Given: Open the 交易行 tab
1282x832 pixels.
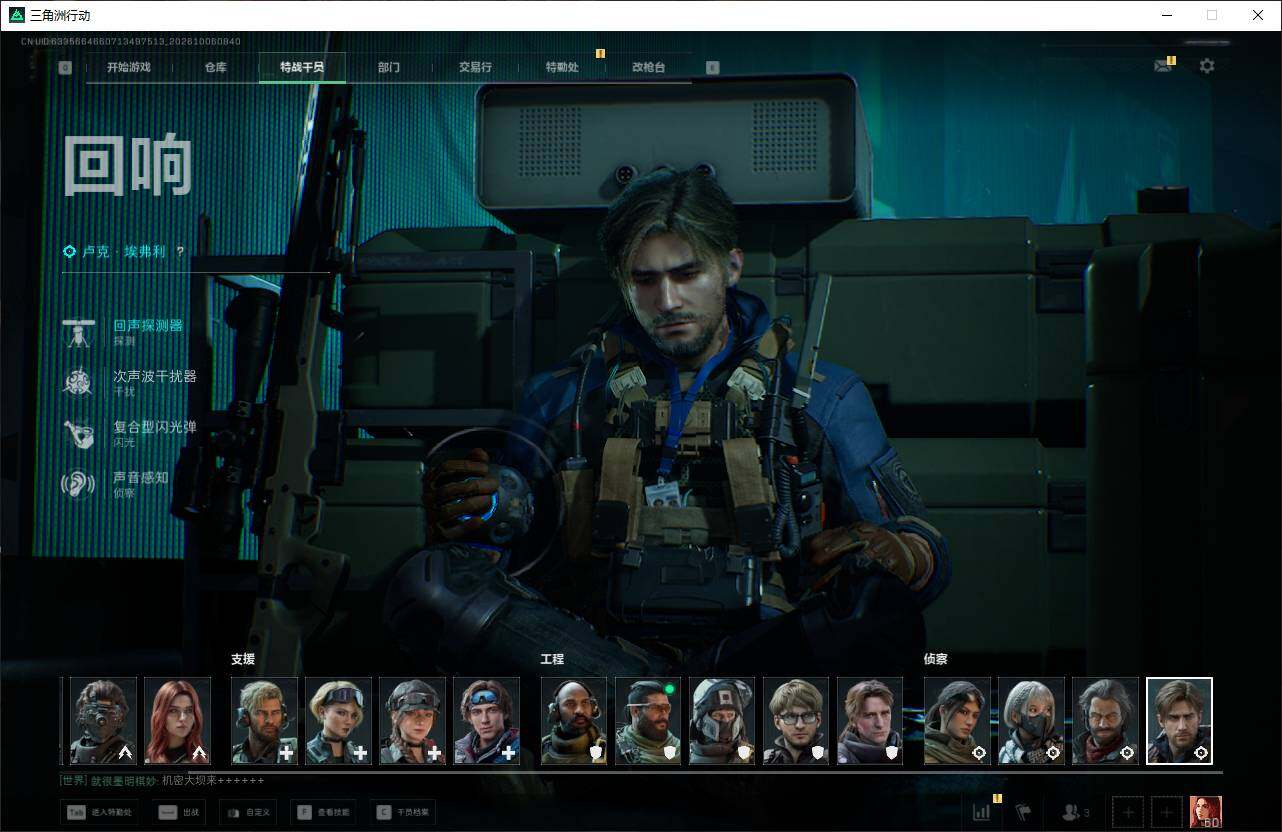Looking at the screenshot, I should pyautogui.click(x=475, y=67).
